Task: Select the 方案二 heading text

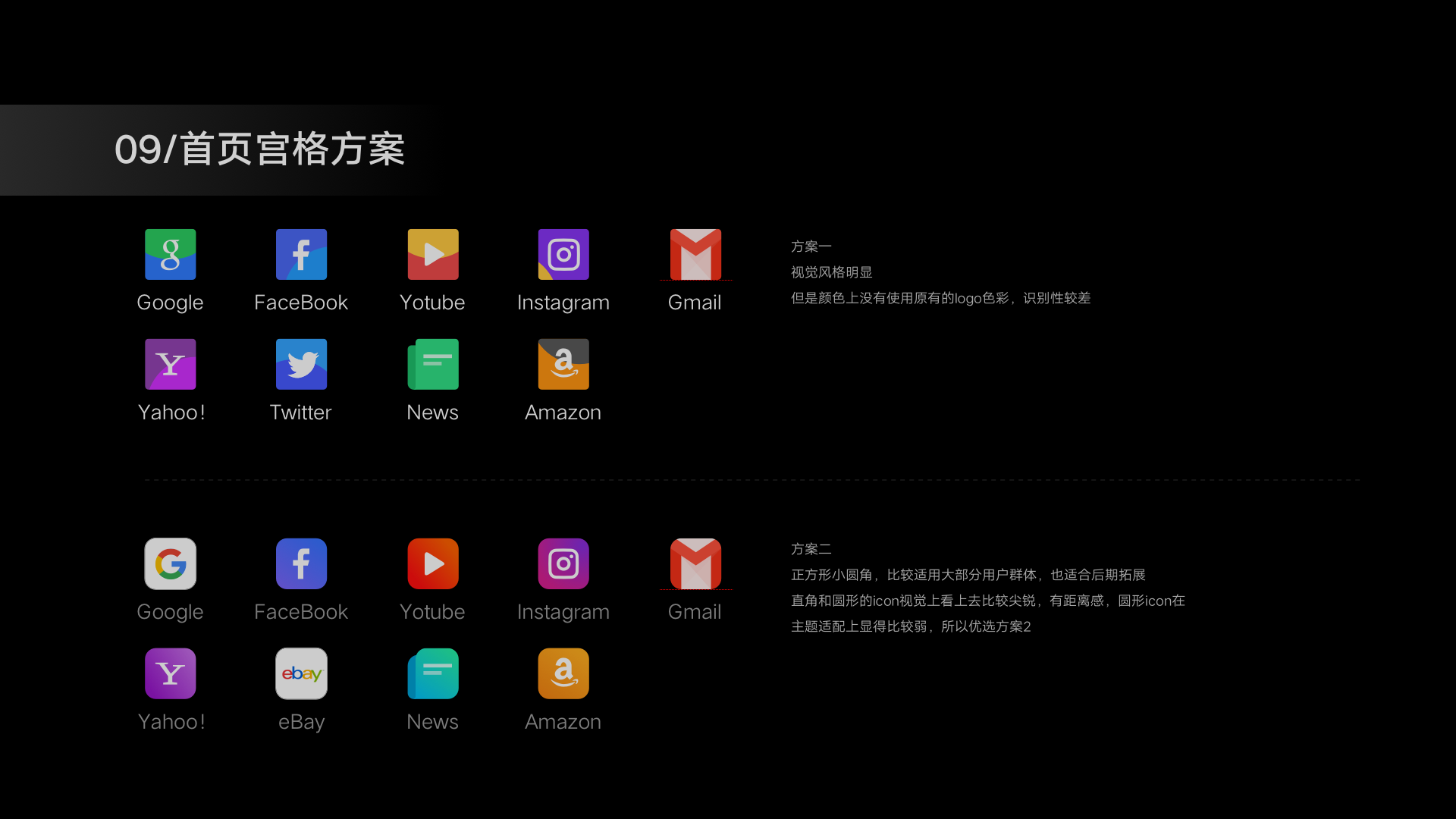Action: [x=811, y=549]
